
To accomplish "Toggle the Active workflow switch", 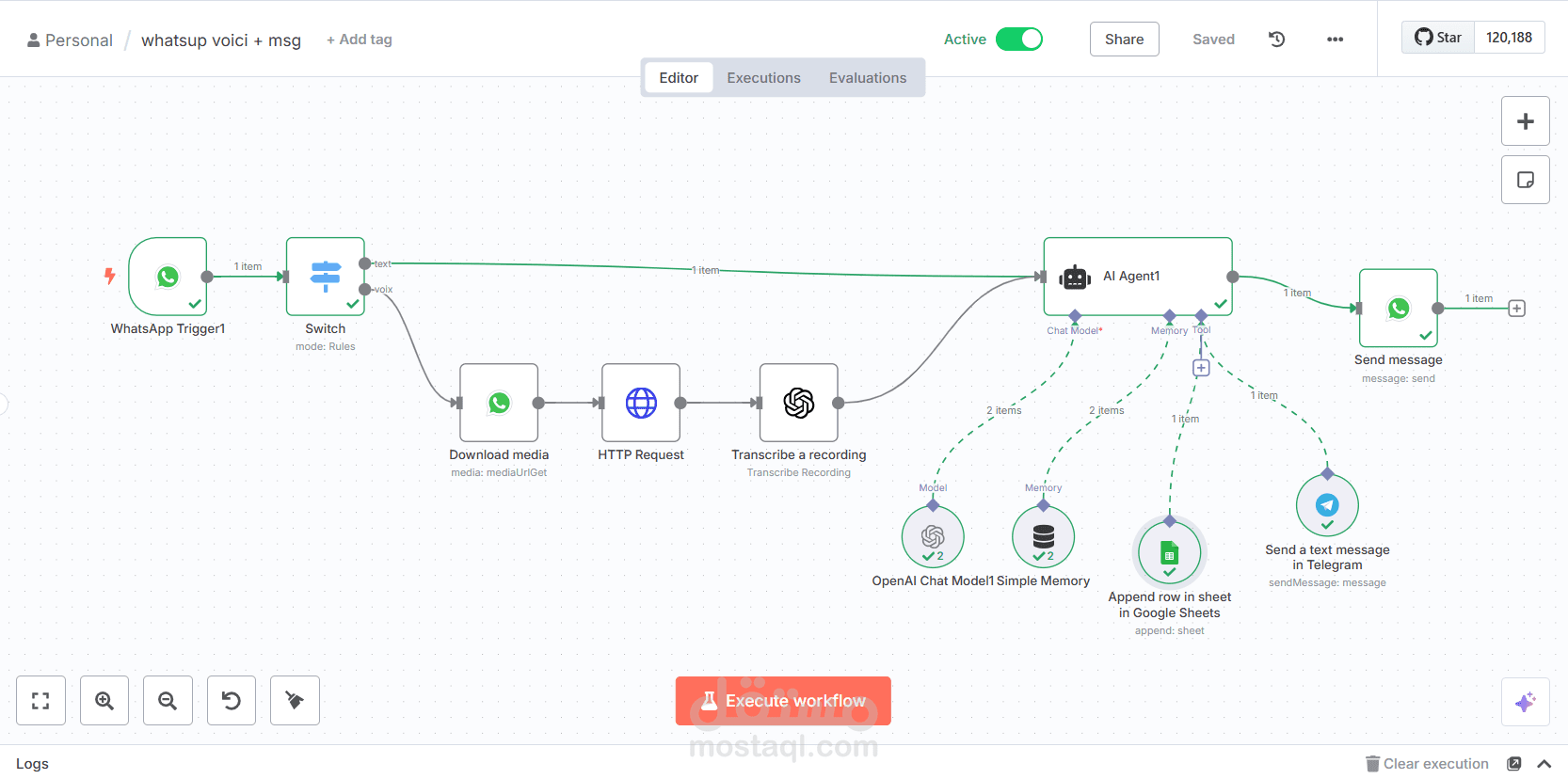I will [1019, 39].
